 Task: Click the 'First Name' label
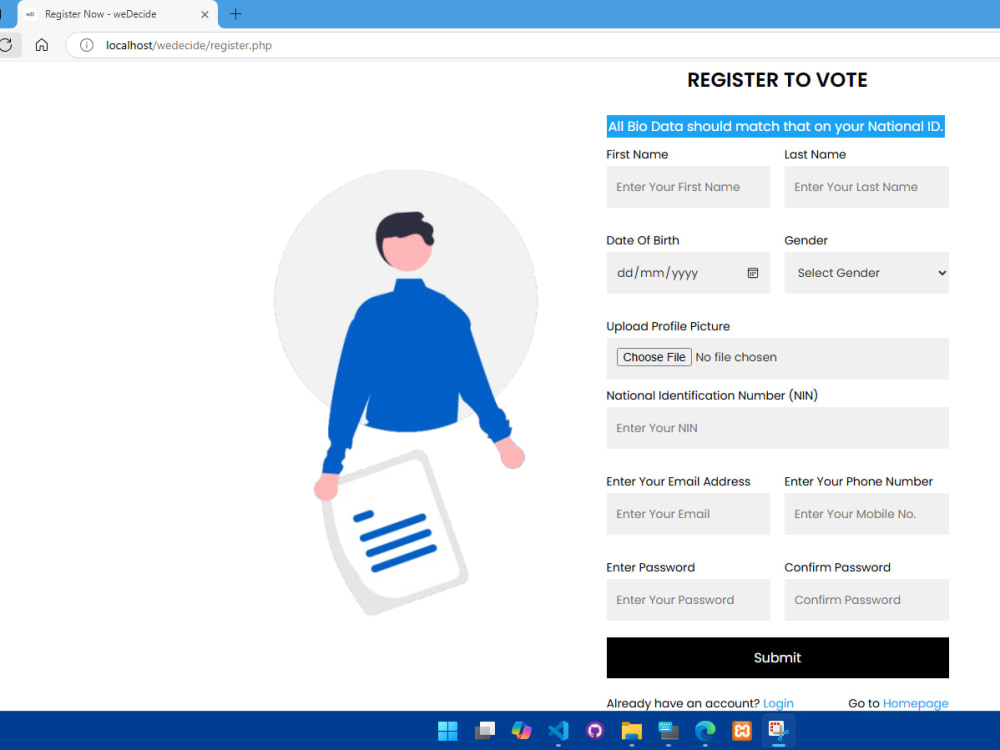click(x=637, y=154)
